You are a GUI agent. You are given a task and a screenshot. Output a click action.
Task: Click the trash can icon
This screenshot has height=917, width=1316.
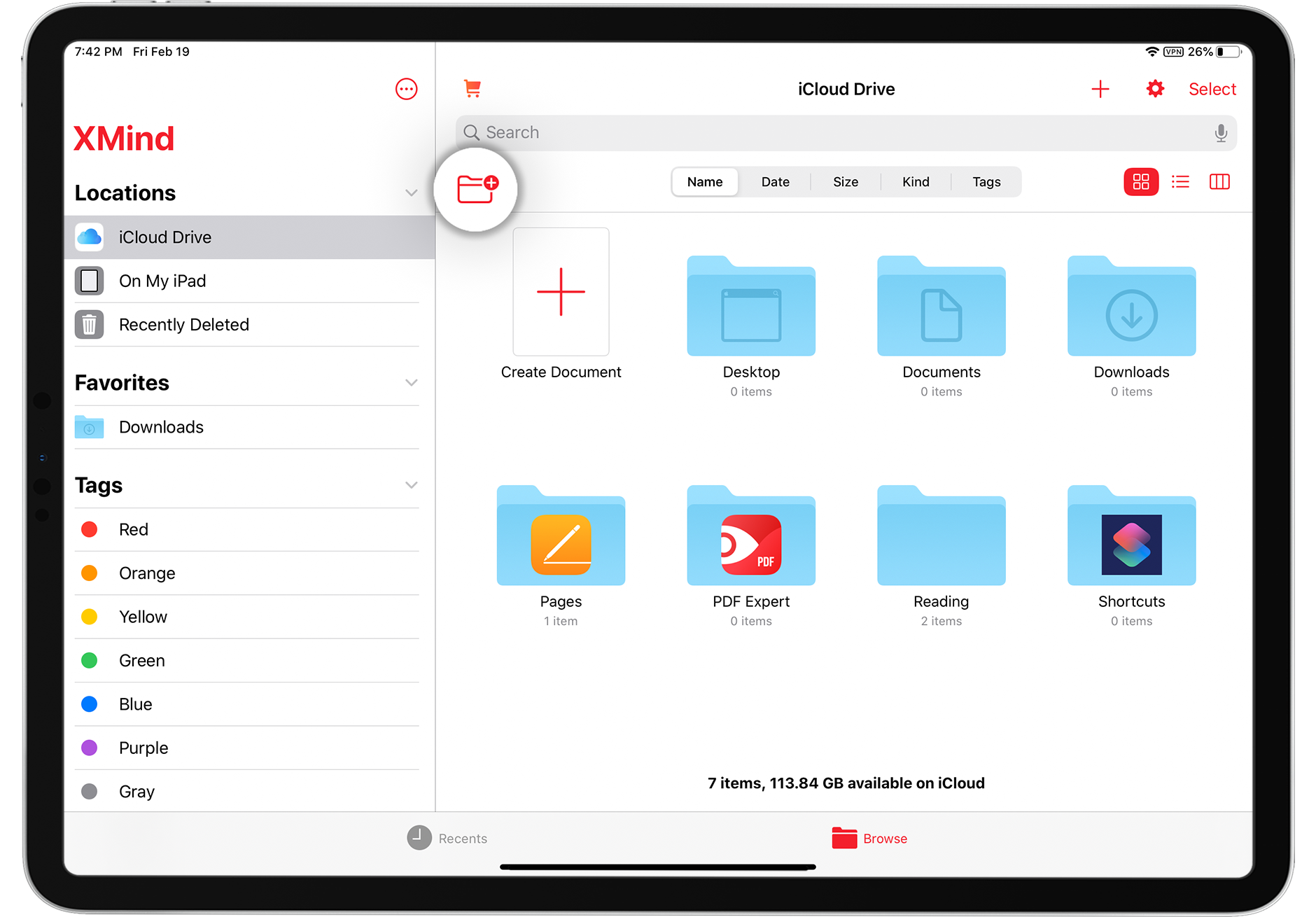tap(89, 325)
